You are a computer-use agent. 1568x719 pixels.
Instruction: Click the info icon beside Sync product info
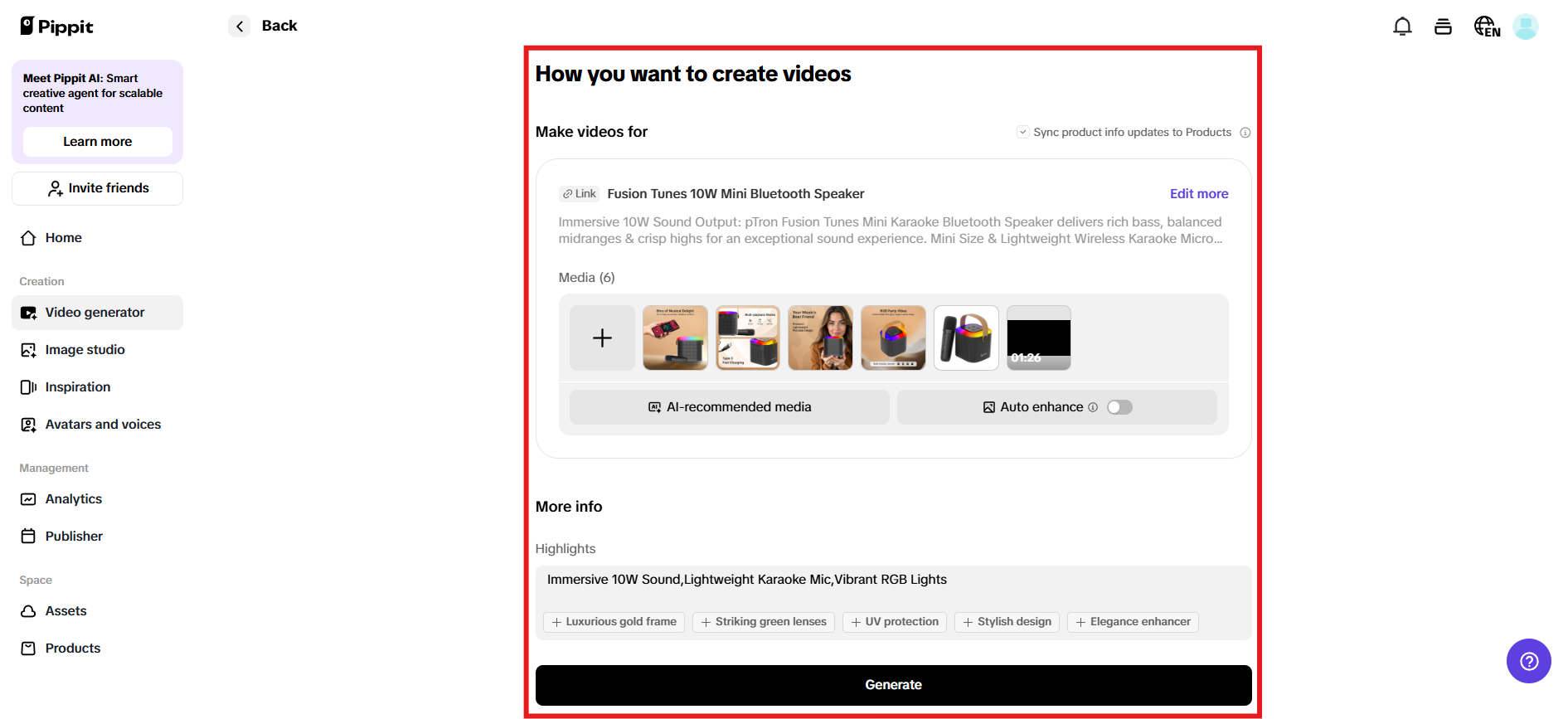1245,133
